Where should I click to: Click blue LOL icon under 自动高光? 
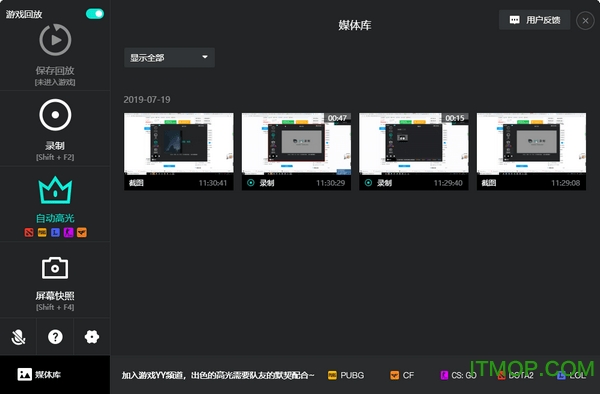(x=55, y=232)
